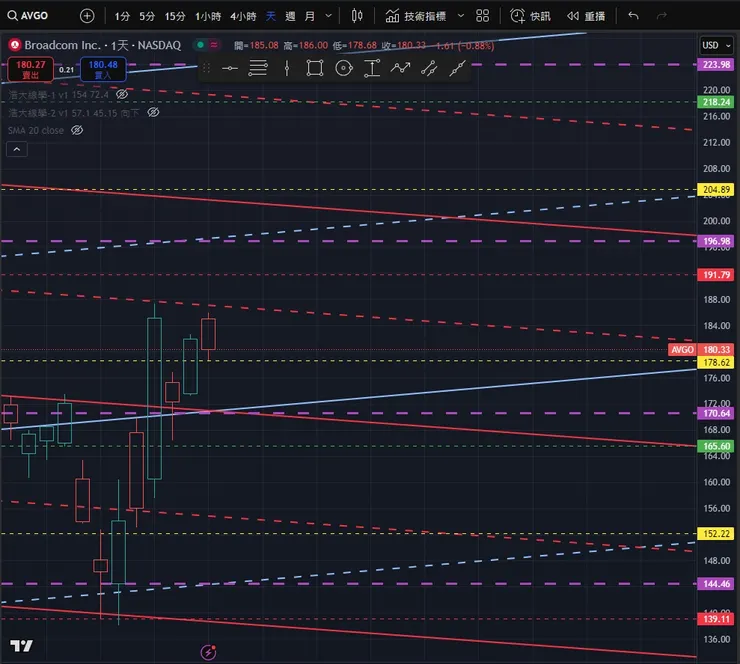Open the AVGO symbol search
The height and width of the screenshot is (664, 740).
coord(28,16)
